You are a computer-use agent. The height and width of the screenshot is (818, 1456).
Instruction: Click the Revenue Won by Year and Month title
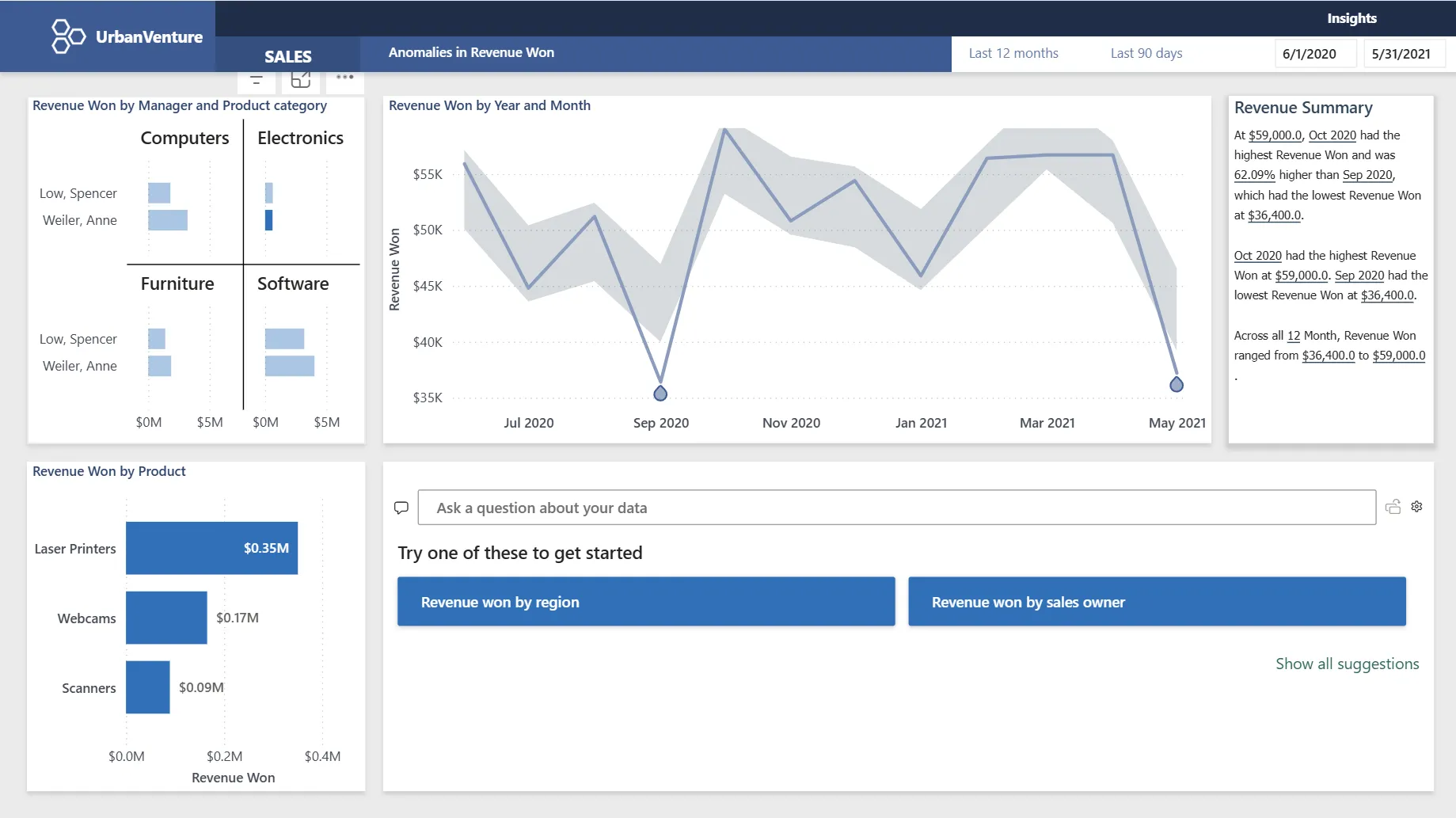tap(489, 105)
